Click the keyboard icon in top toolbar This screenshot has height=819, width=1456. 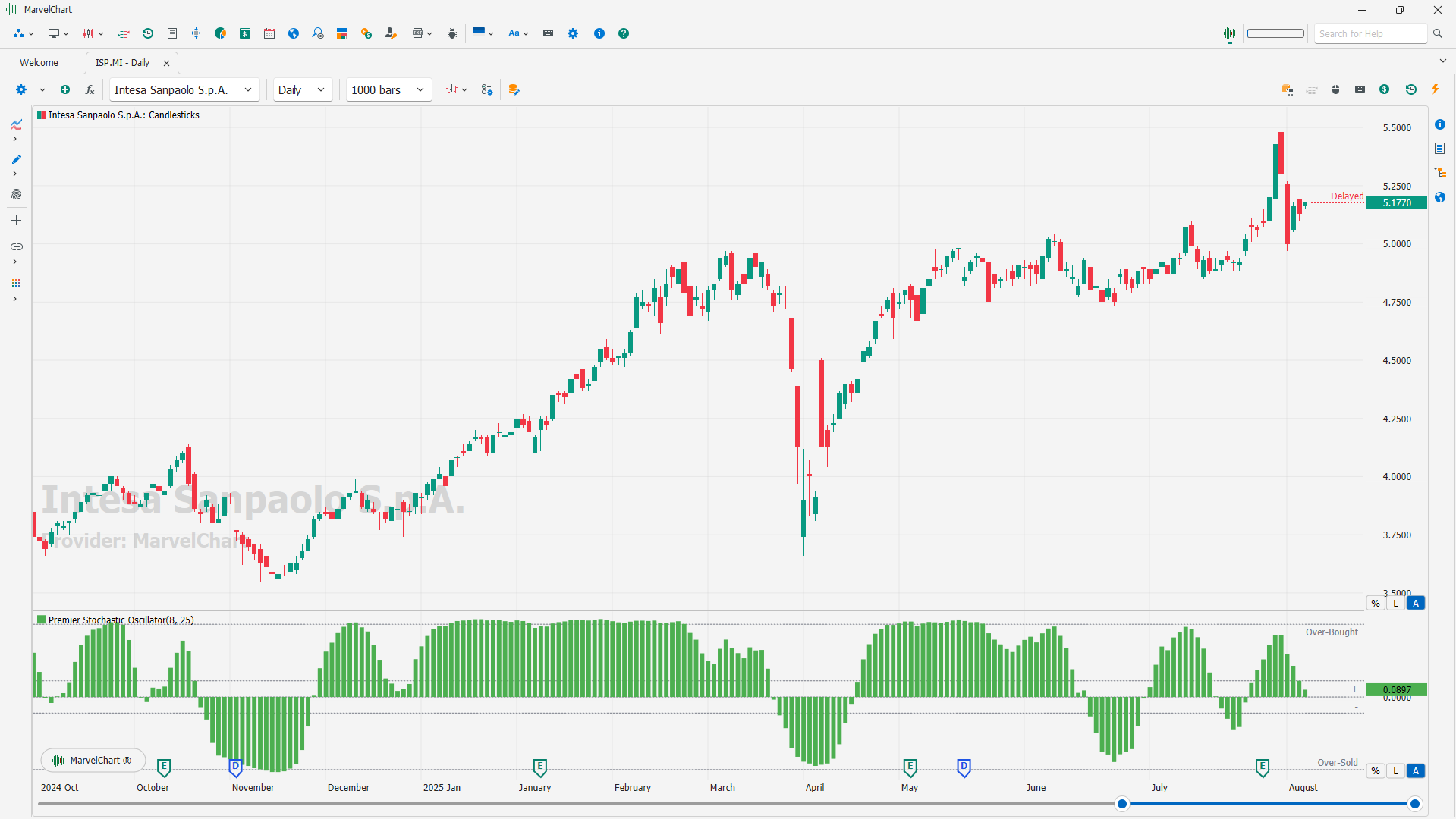(549, 33)
